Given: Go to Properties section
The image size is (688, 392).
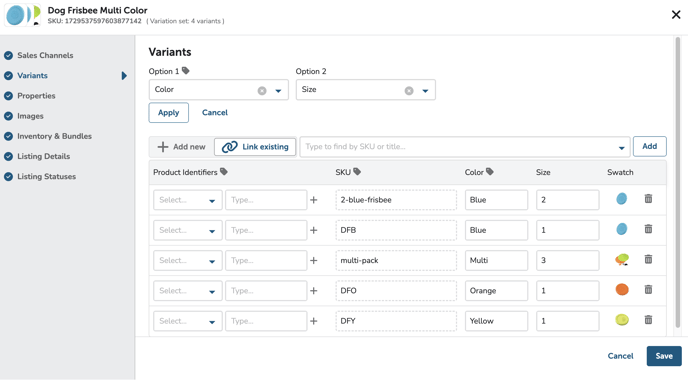Looking at the screenshot, I should pyautogui.click(x=36, y=96).
